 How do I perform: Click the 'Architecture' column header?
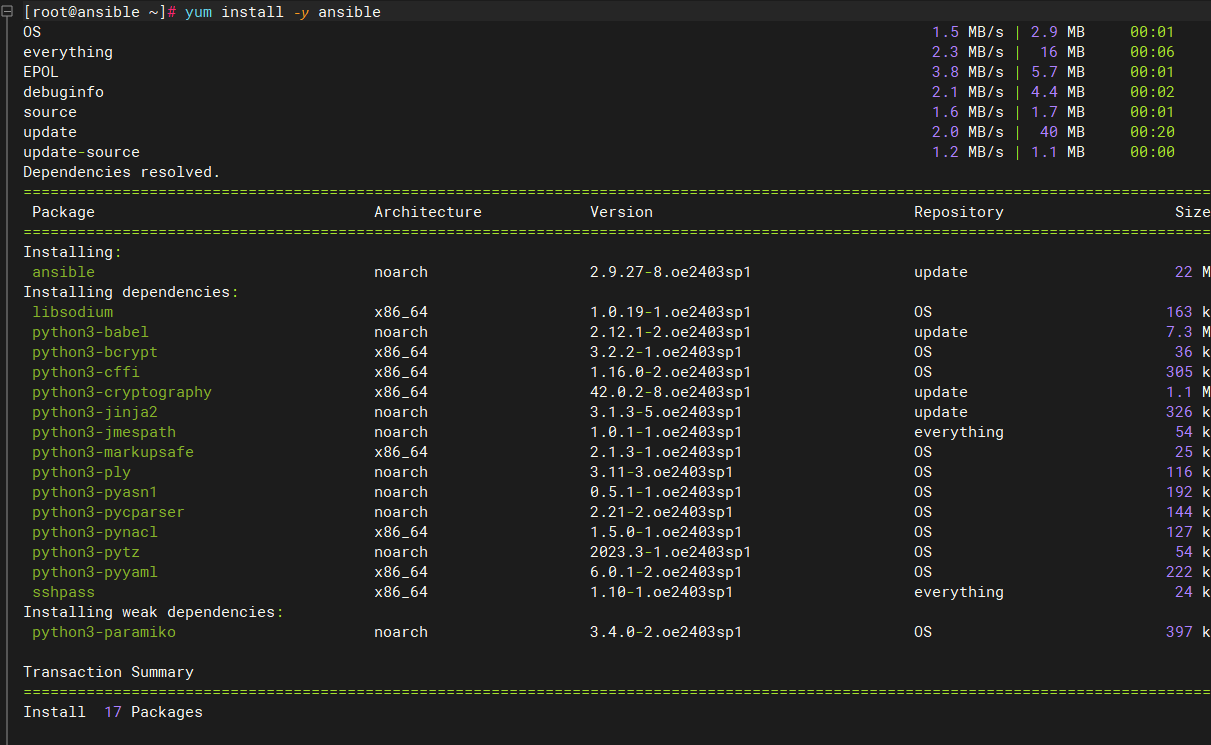pyautogui.click(x=428, y=212)
